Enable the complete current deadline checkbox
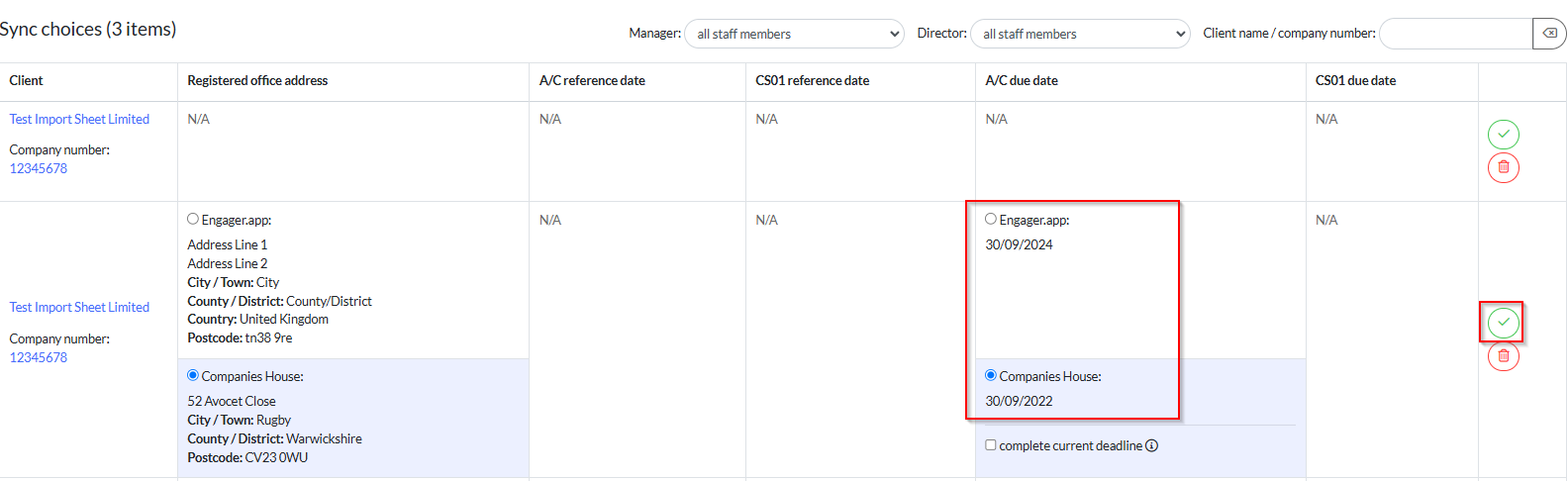 pos(991,445)
